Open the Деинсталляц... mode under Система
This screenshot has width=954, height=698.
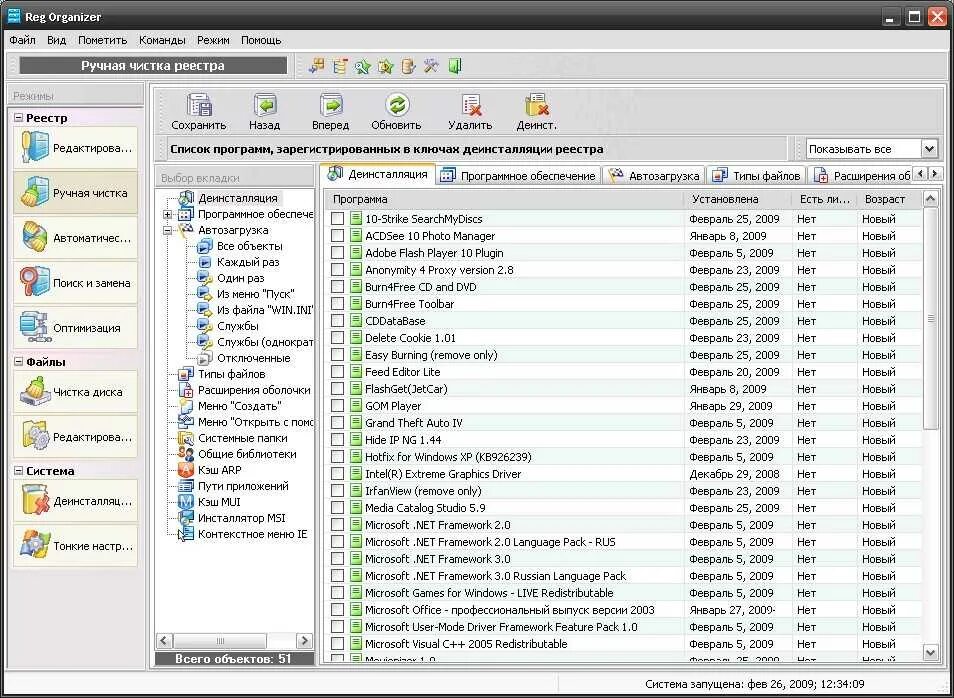pyautogui.click(x=76, y=501)
